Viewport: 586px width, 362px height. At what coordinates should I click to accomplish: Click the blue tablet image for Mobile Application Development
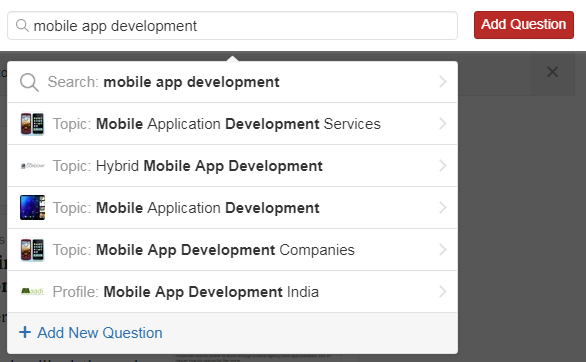pyautogui.click(x=33, y=207)
